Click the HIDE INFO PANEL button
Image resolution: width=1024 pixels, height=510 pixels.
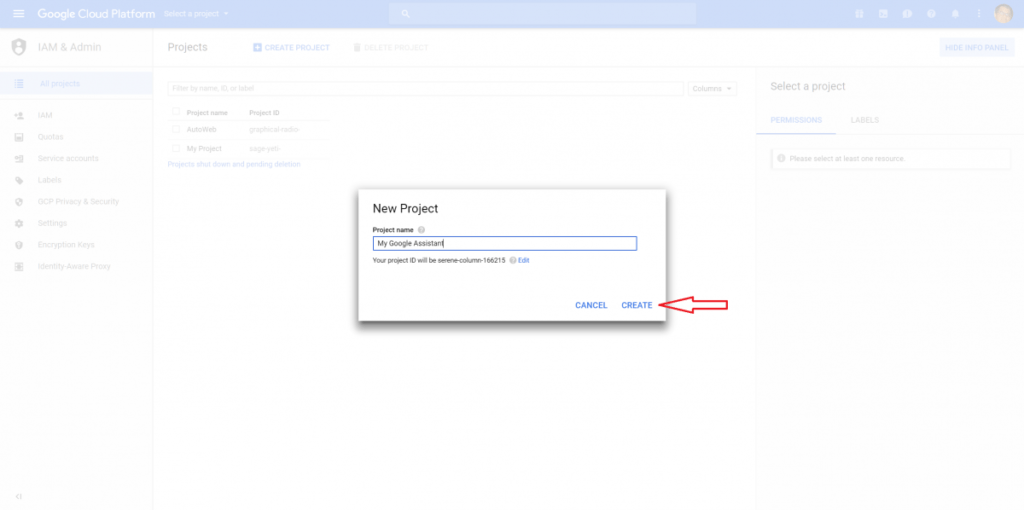click(977, 48)
